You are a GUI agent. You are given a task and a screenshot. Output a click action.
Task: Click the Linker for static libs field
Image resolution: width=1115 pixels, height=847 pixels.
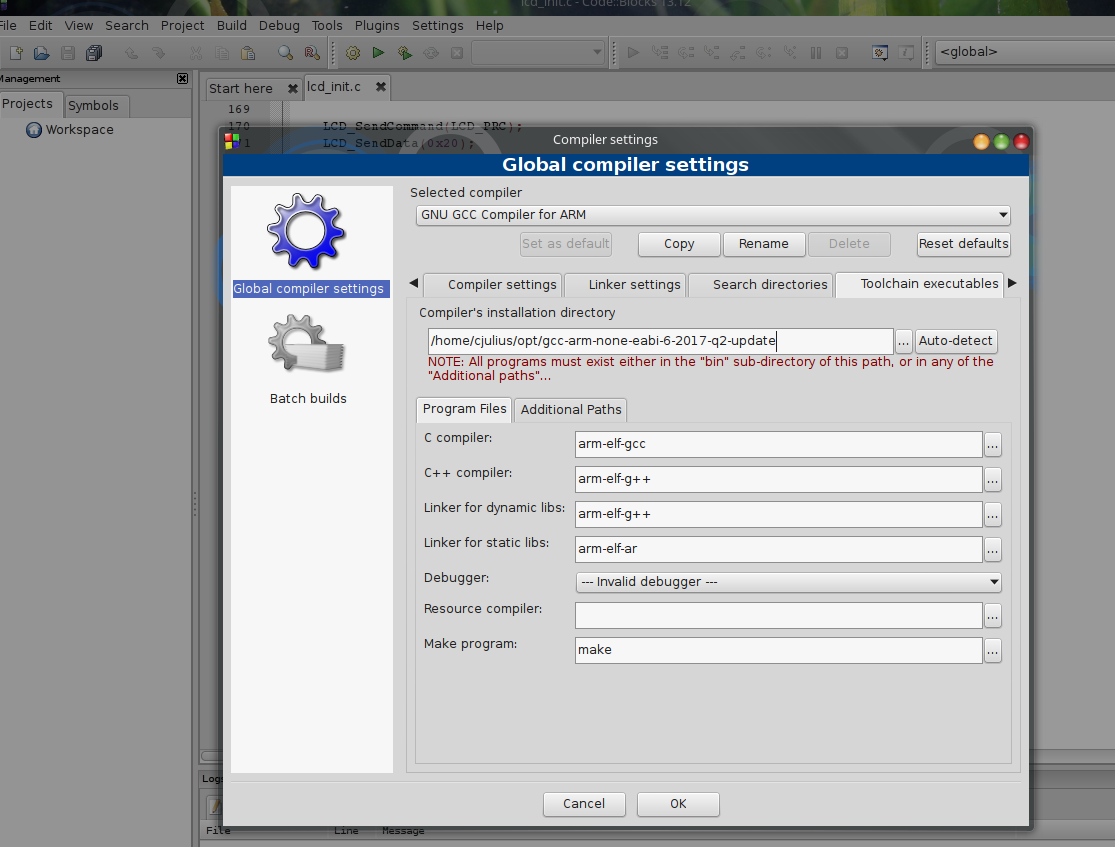click(779, 549)
